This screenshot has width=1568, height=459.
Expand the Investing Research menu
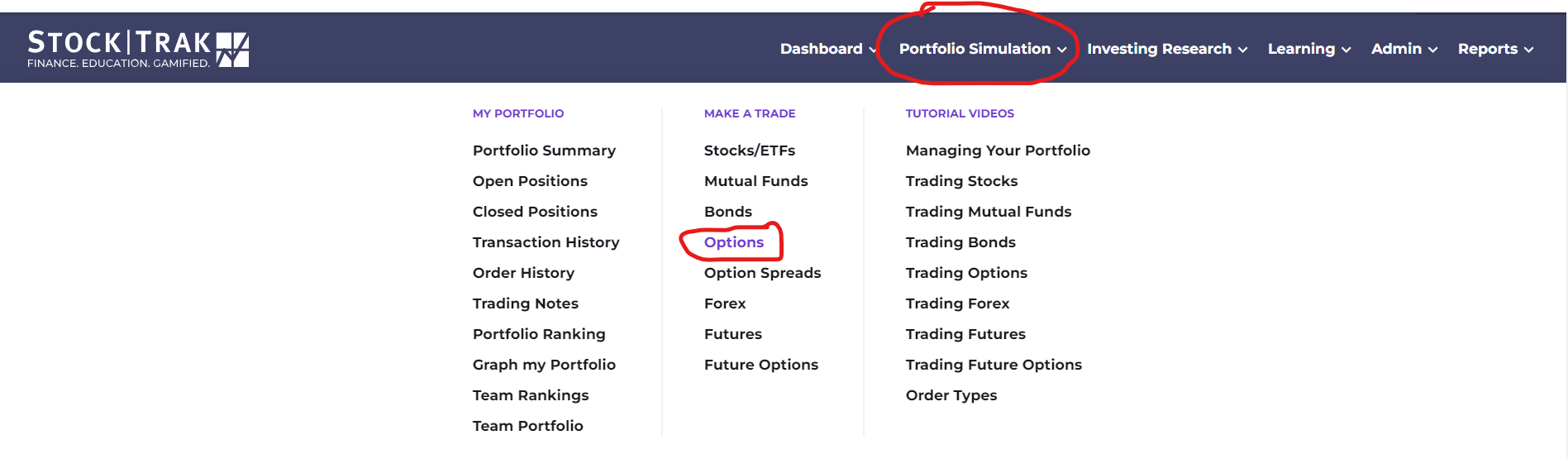(x=1167, y=49)
